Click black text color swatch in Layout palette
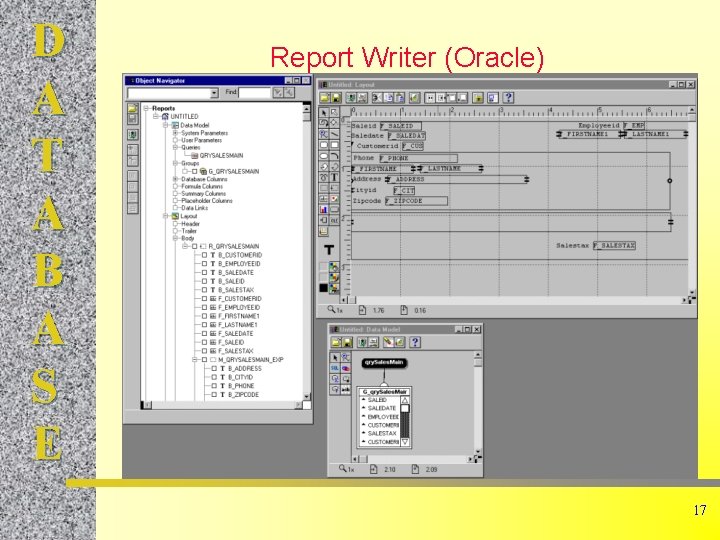 tap(324, 288)
